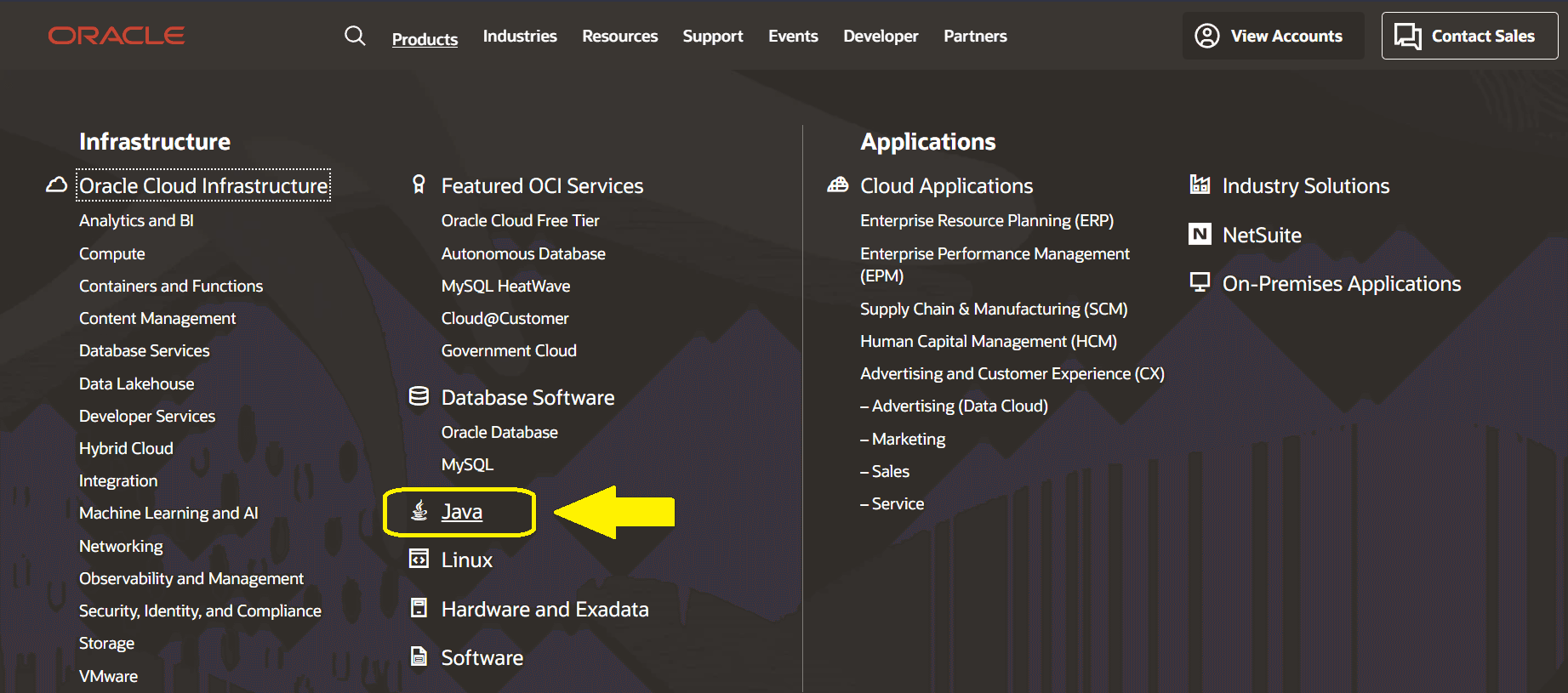Open Data Lakehouse

tap(136, 383)
